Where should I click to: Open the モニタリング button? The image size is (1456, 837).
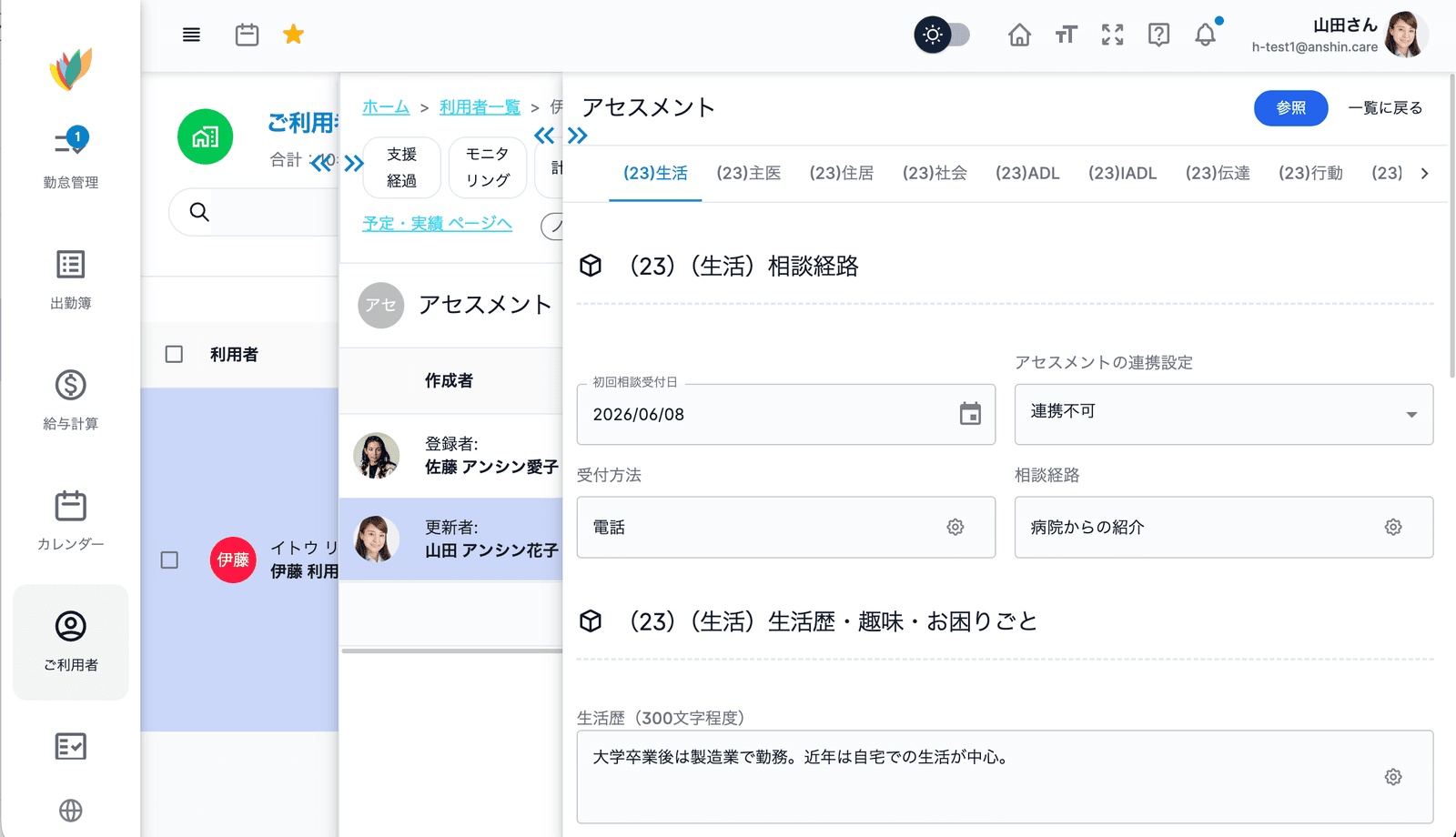point(488,167)
